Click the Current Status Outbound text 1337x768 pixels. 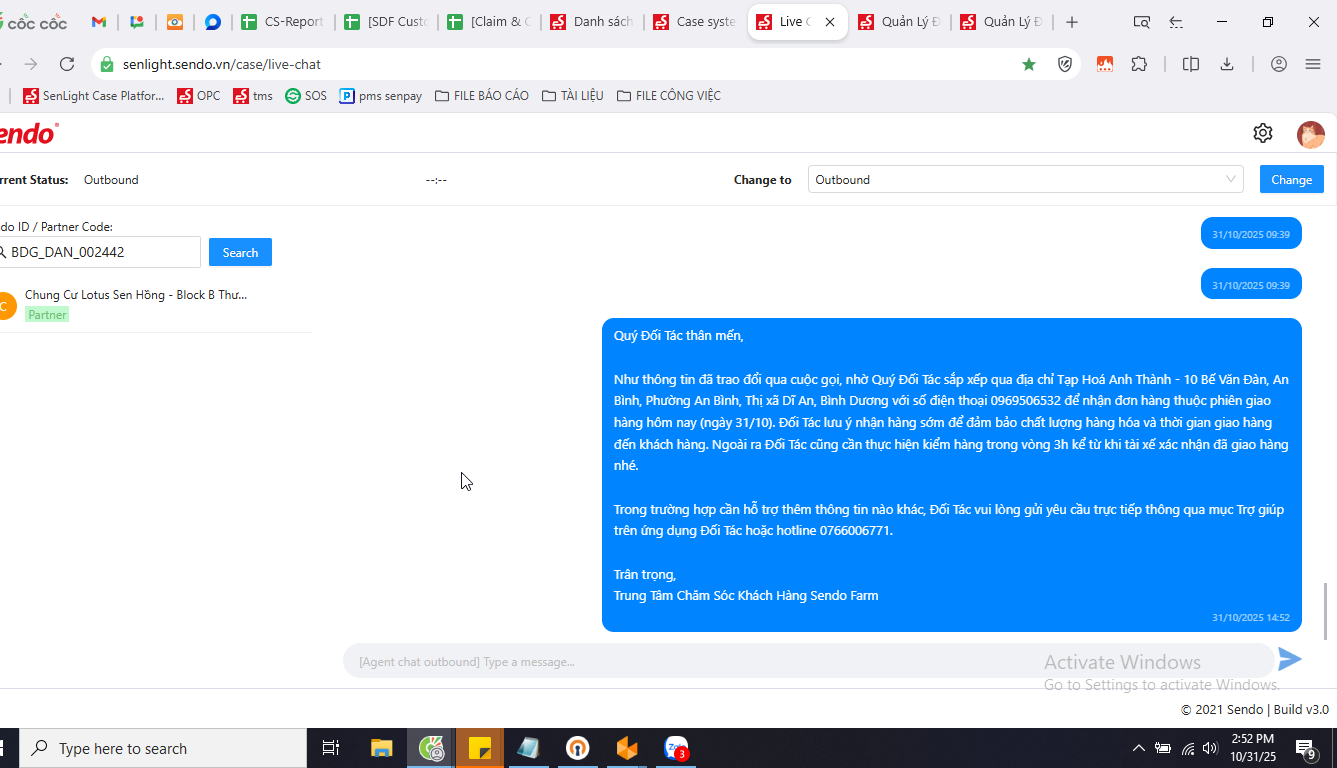pyautogui.click(x=111, y=180)
